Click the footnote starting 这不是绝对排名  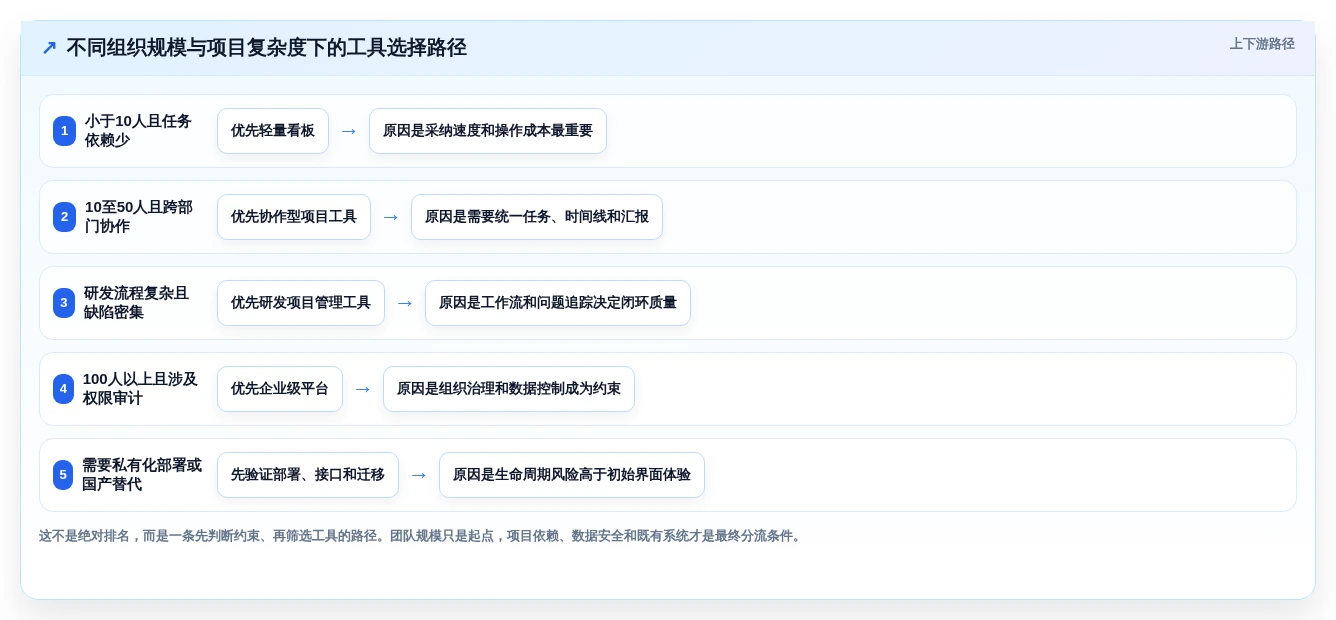click(422, 536)
